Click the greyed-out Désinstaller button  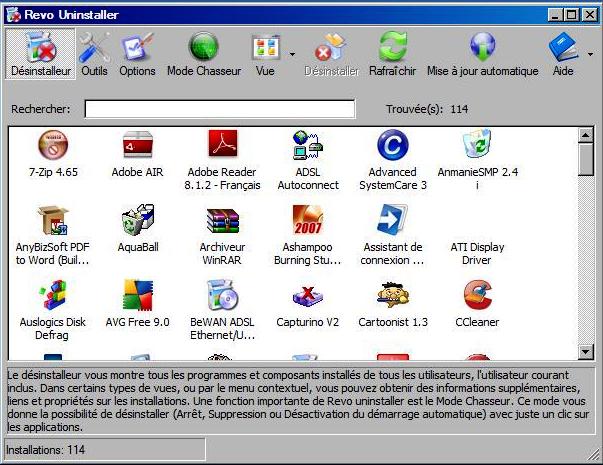point(331,54)
